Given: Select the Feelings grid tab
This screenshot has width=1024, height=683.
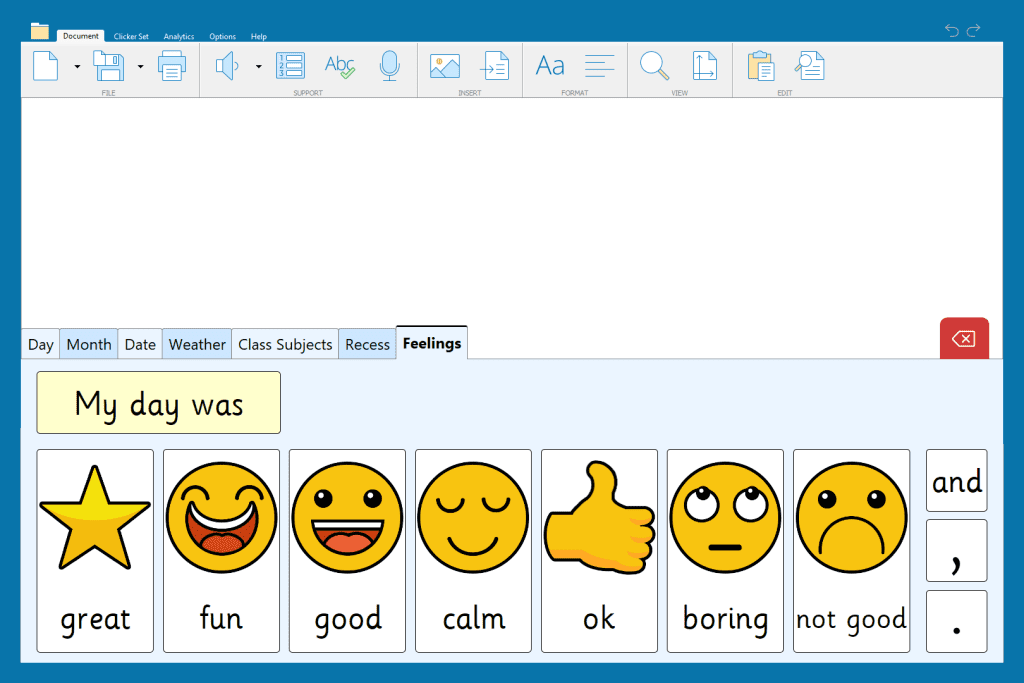Looking at the screenshot, I should point(432,343).
